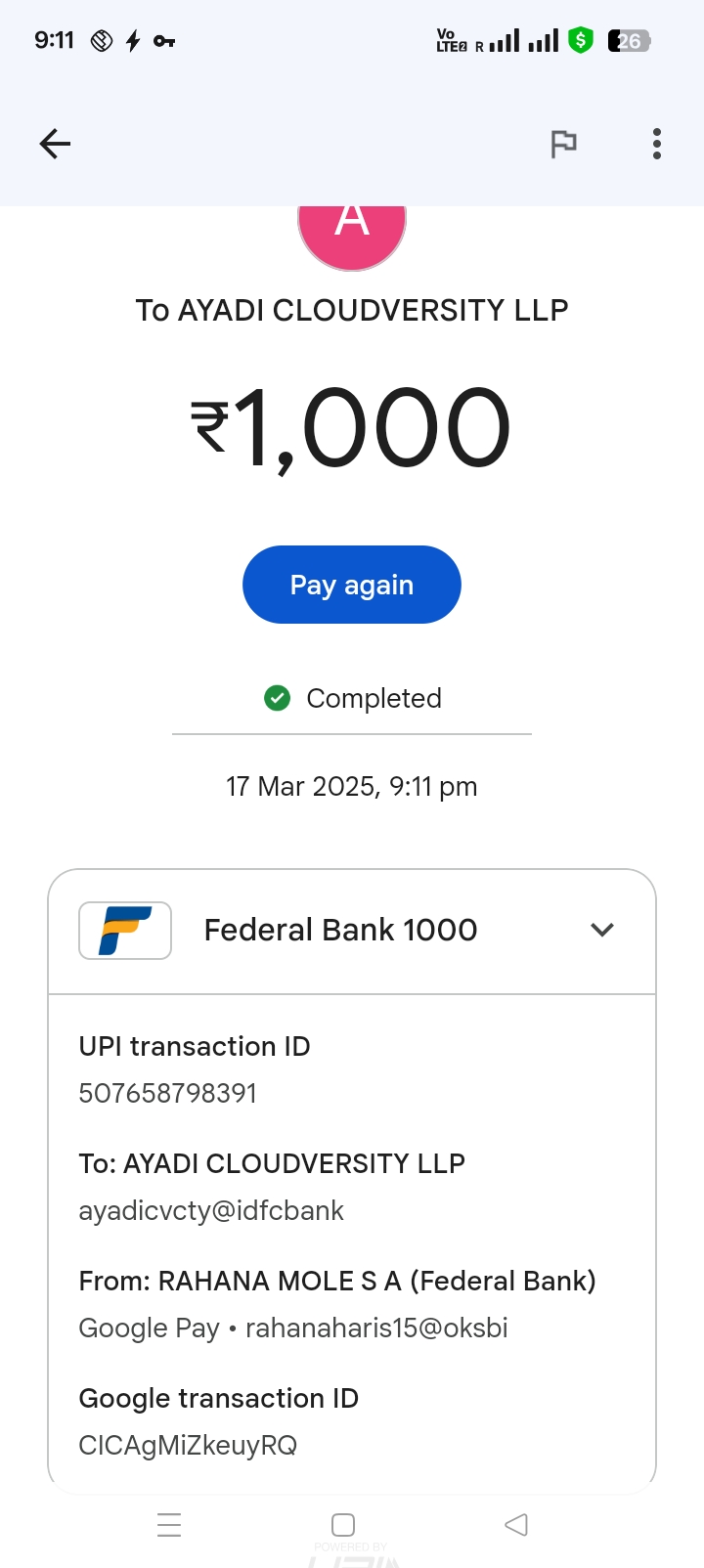Tap the flag report icon
The image size is (704, 1568).
563,144
